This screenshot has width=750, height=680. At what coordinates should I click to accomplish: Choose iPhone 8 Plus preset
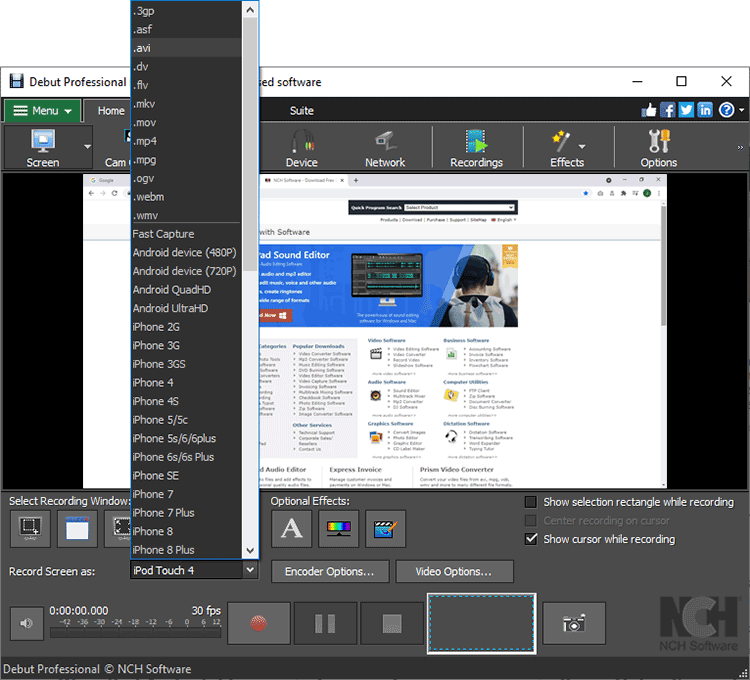(186, 550)
